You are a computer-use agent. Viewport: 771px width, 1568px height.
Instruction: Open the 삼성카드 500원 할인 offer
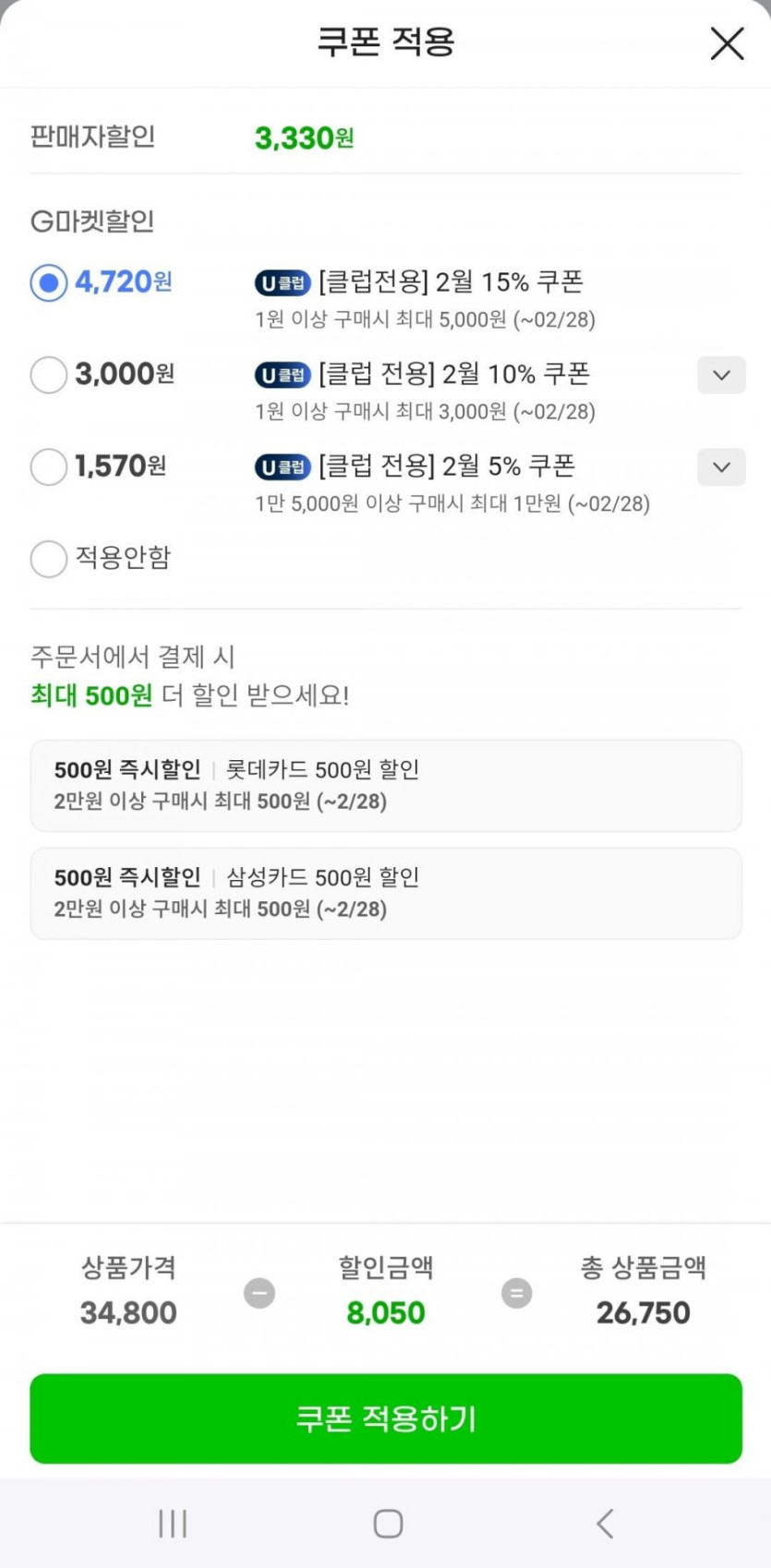pyautogui.click(x=385, y=893)
